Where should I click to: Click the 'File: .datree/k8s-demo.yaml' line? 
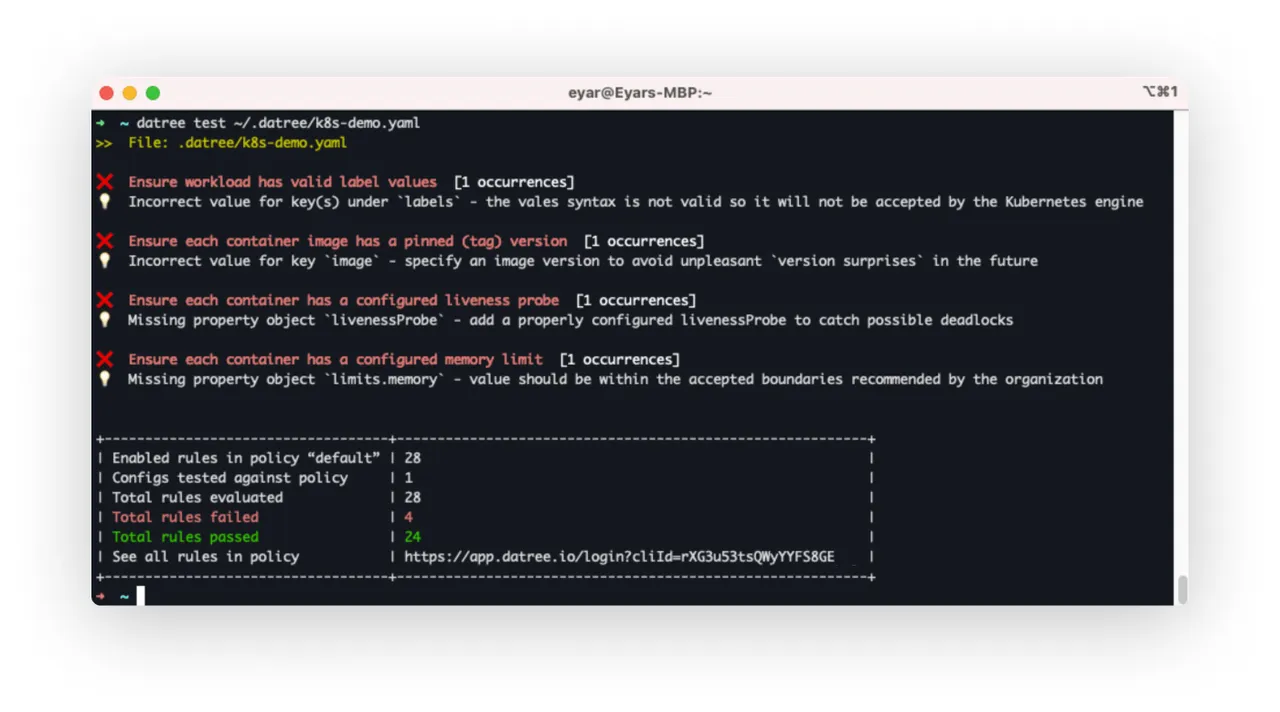pyautogui.click(x=237, y=143)
